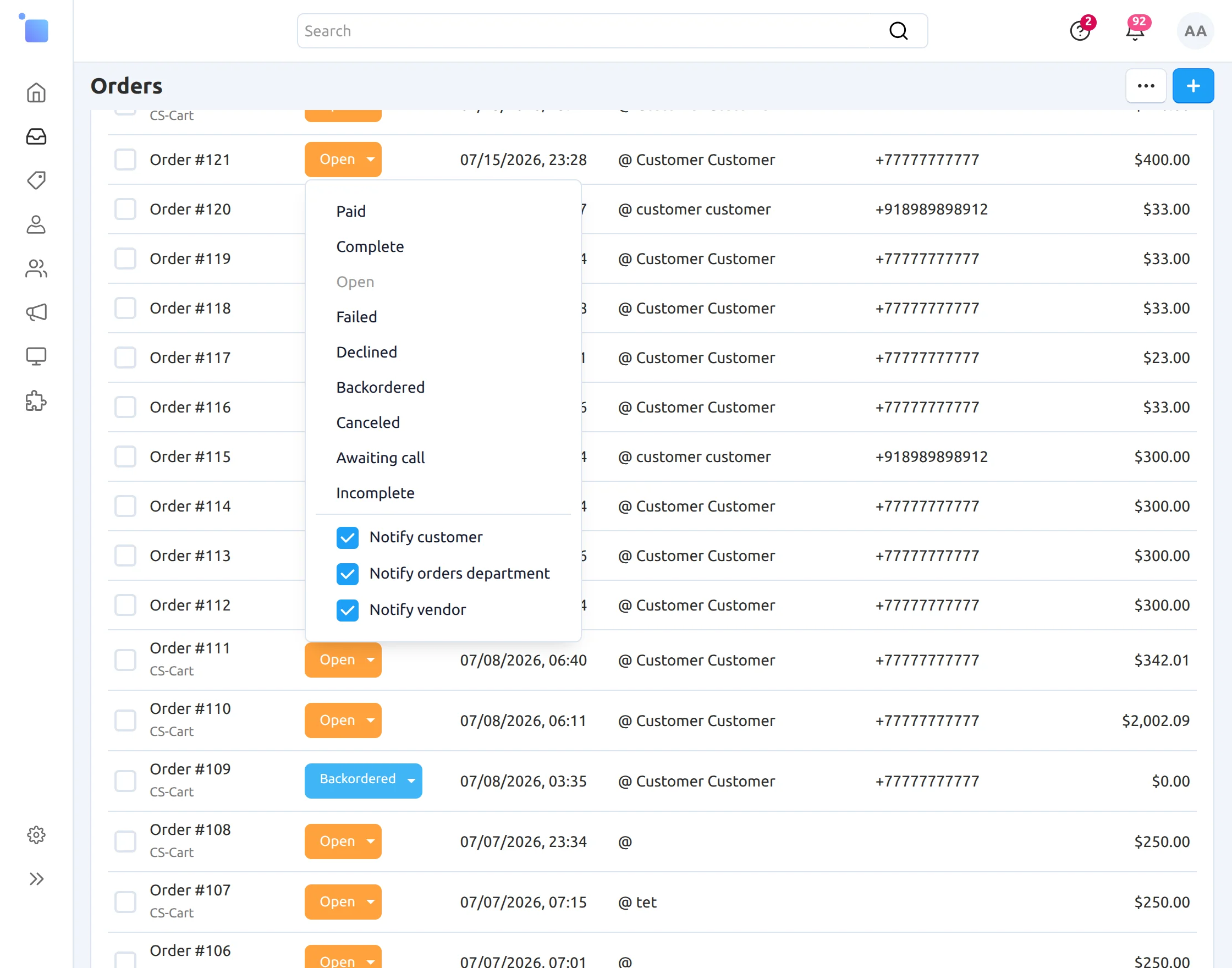Select the Order #120 row checkbox
The image size is (1232, 968).
click(125, 209)
